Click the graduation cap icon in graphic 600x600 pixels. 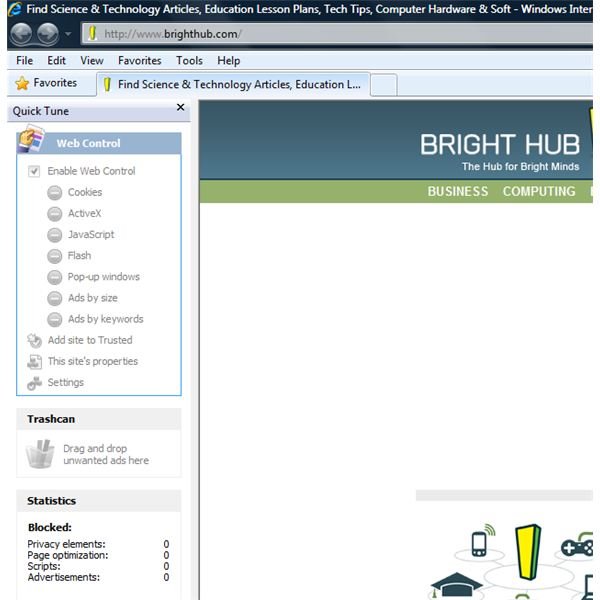pyautogui.click(x=456, y=585)
